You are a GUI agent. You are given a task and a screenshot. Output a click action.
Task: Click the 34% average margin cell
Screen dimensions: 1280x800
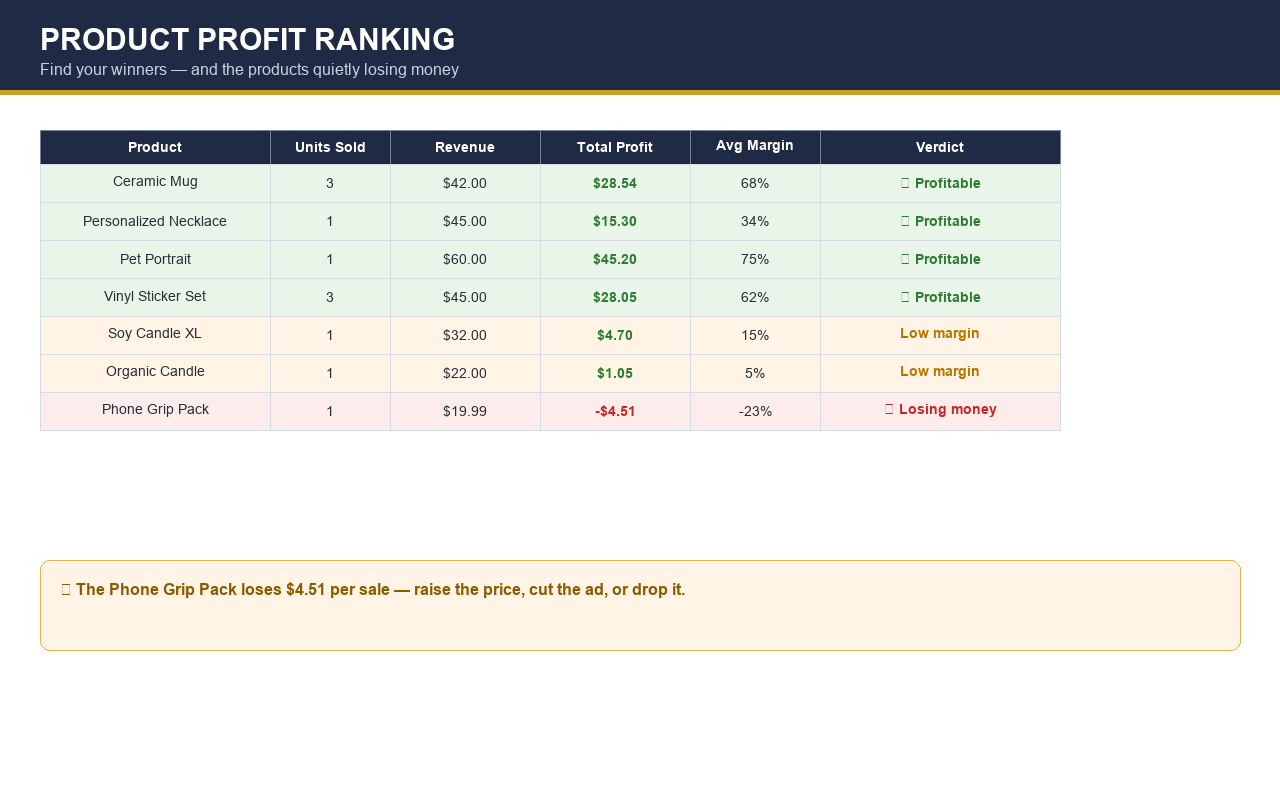click(x=755, y=221)
